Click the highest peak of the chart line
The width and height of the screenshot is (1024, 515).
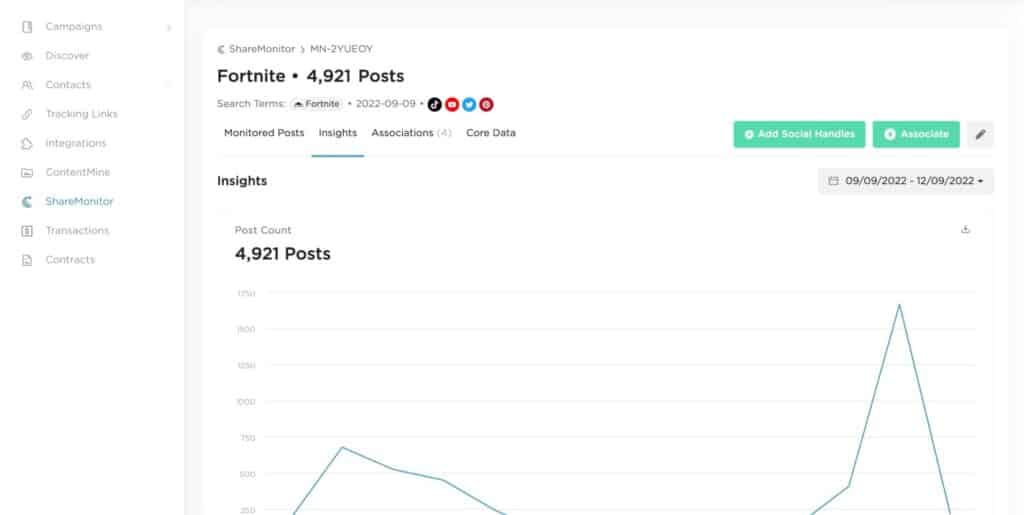[x=899, y=305]
